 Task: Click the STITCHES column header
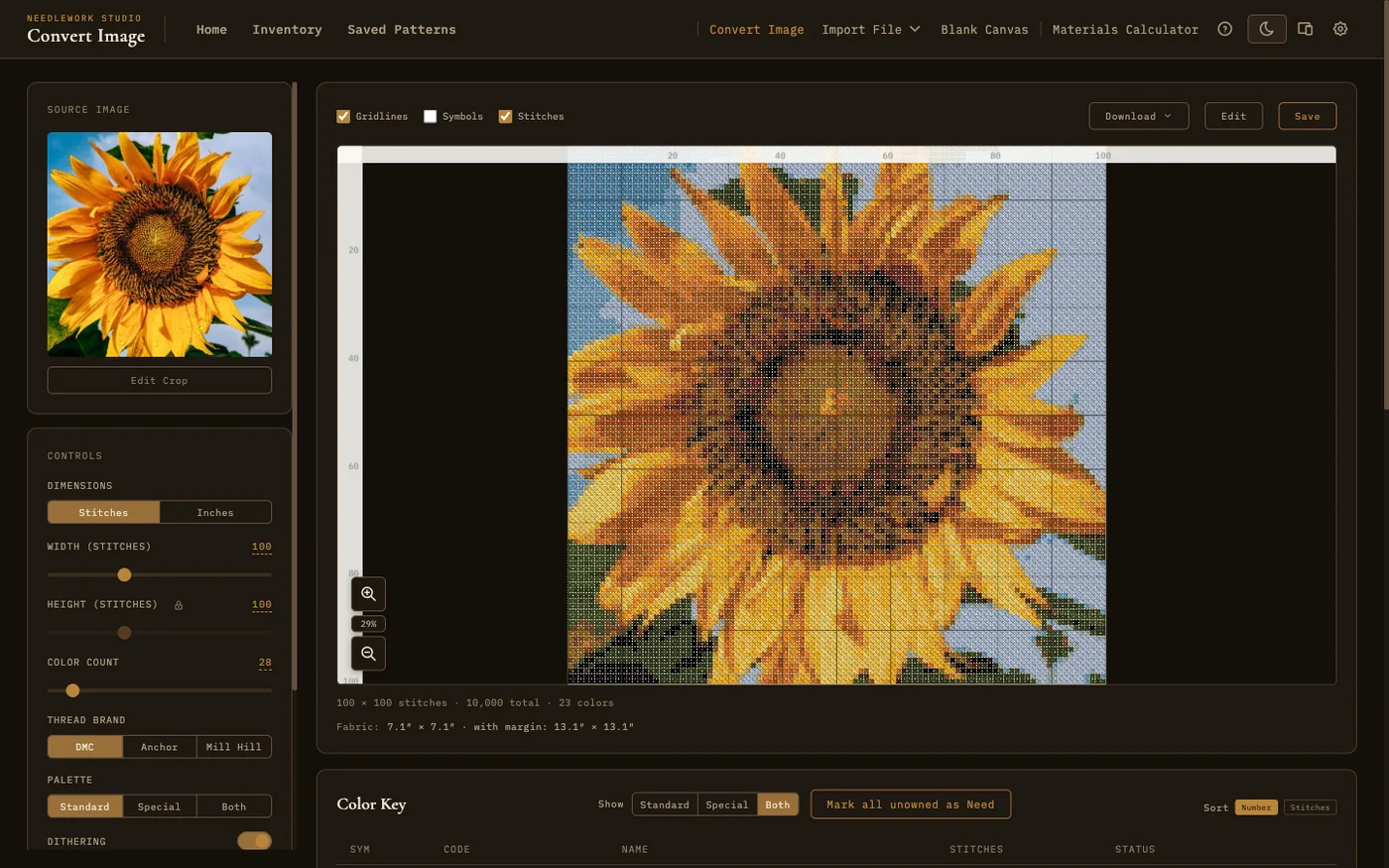(975, 849)
